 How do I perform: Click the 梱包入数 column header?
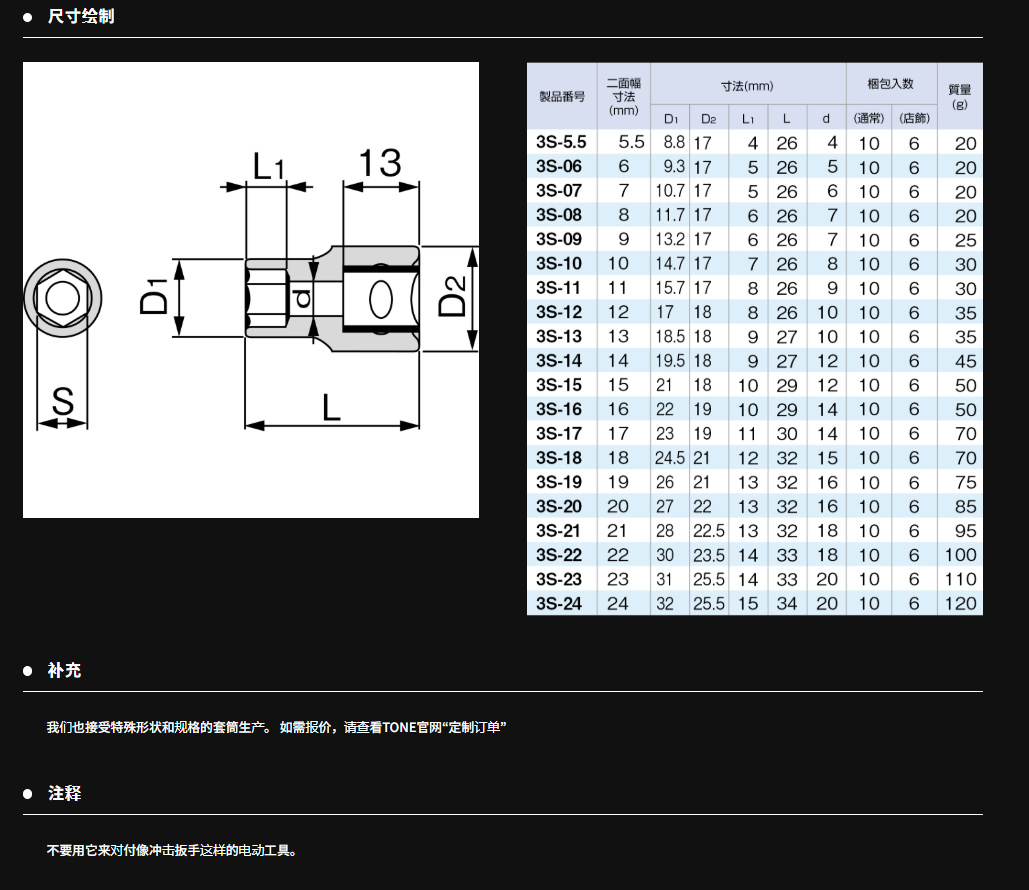(890, 86)
